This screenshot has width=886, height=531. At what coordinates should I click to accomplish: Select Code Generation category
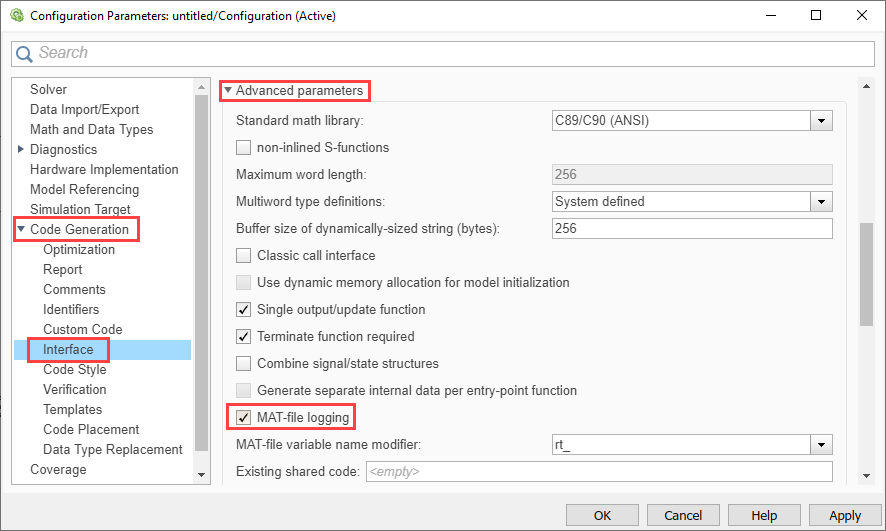[x=80, y=229]
